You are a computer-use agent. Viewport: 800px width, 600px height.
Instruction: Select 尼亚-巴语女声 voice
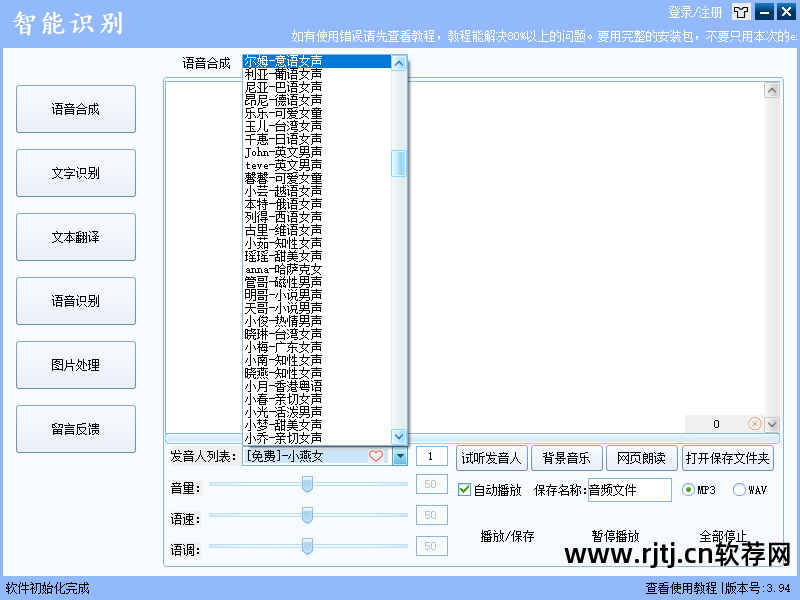(317, 88)
